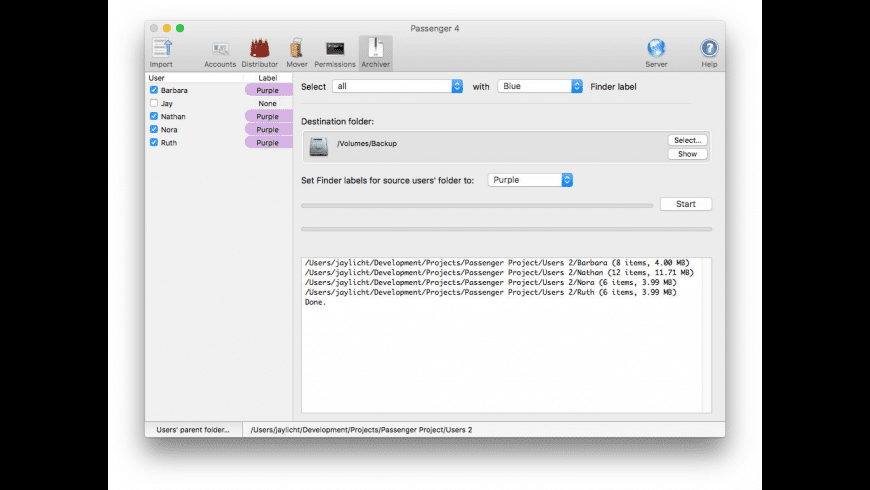Open the Distributor tool
This screenshot has width=870, height=490.
[x=260, y=53]
